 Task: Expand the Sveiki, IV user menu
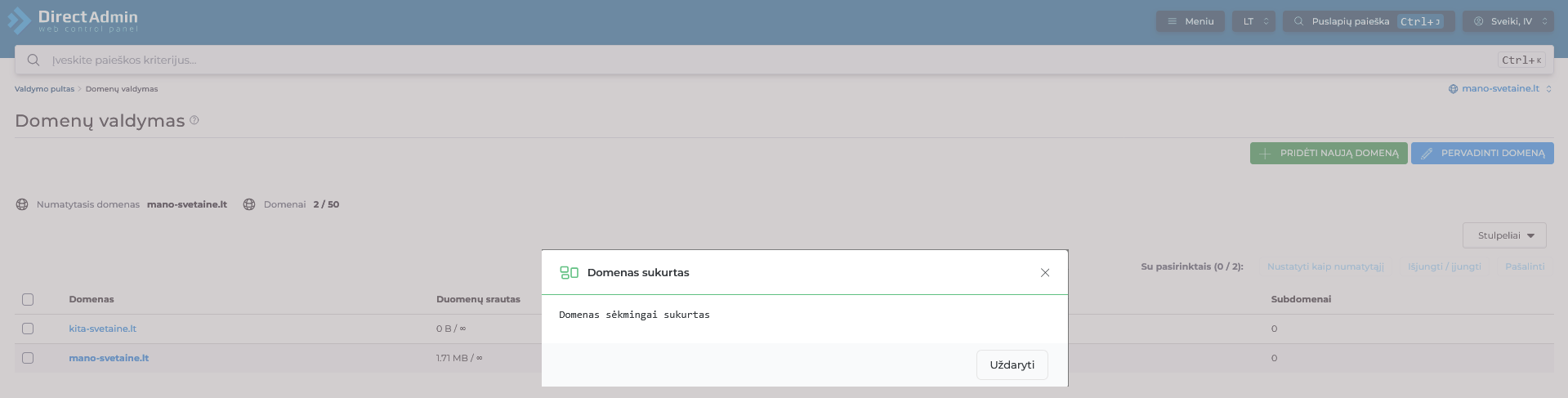pyautogui.click(x=1511, y=21)
